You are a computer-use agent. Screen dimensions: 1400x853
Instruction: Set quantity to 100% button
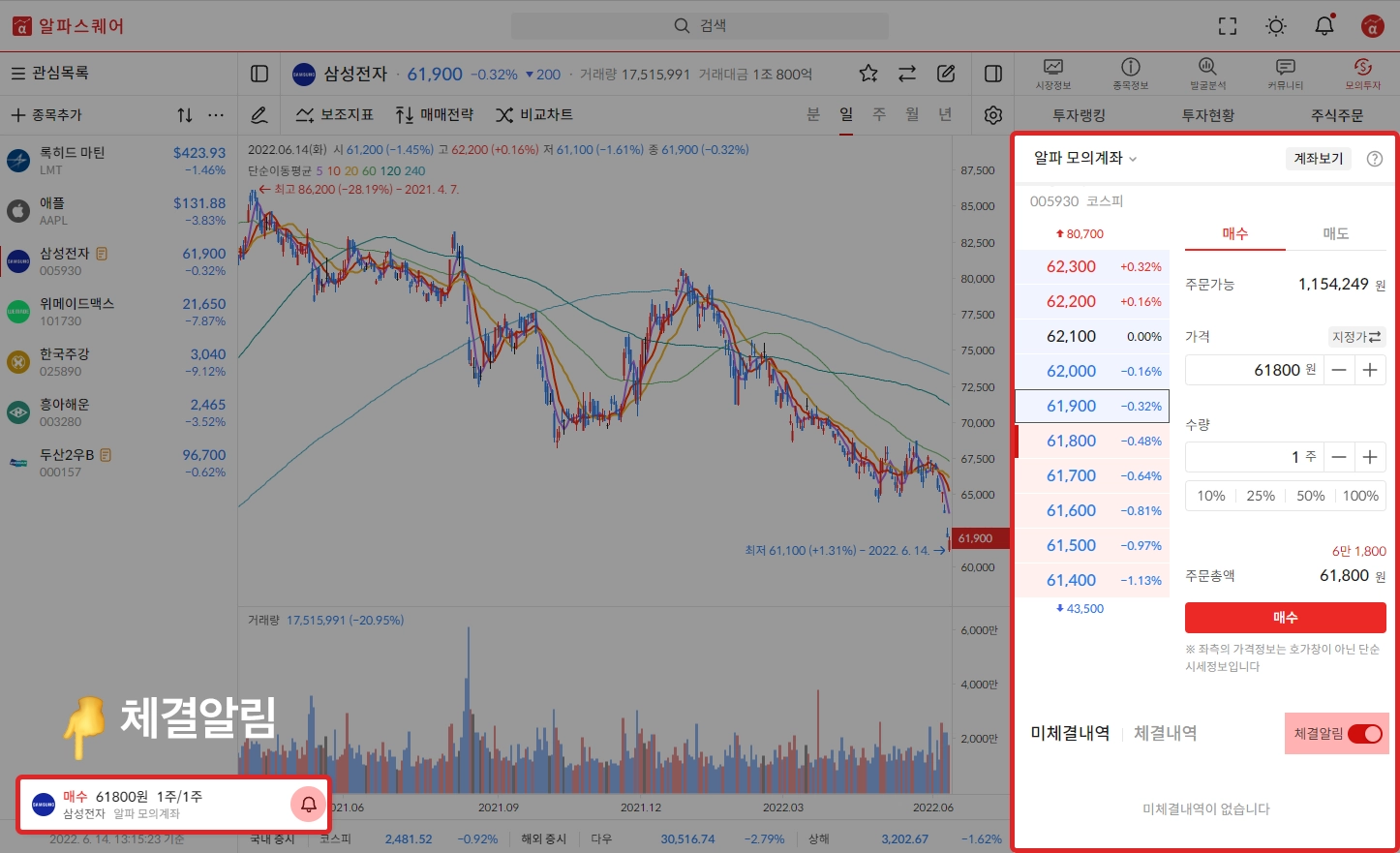tap(1361, 496)
